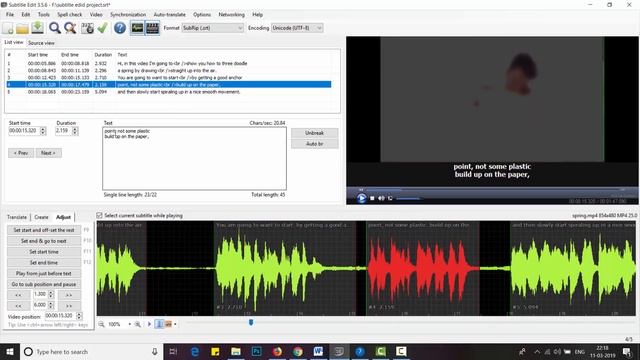Image resolution: width=640 pixels, height=360 pixels.
Task: Open the Encoding Unicode dropdown
Action: pyautogui.click(x=297, y=28)
